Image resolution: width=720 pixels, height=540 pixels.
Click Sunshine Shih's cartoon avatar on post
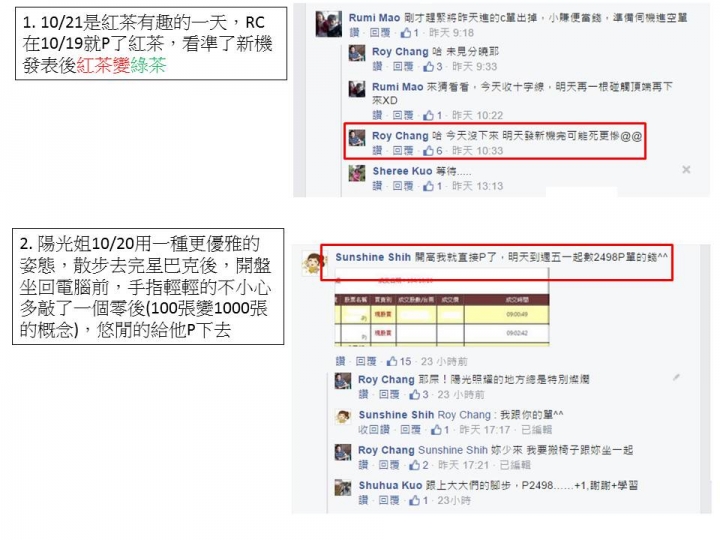[x=313, y=264]
